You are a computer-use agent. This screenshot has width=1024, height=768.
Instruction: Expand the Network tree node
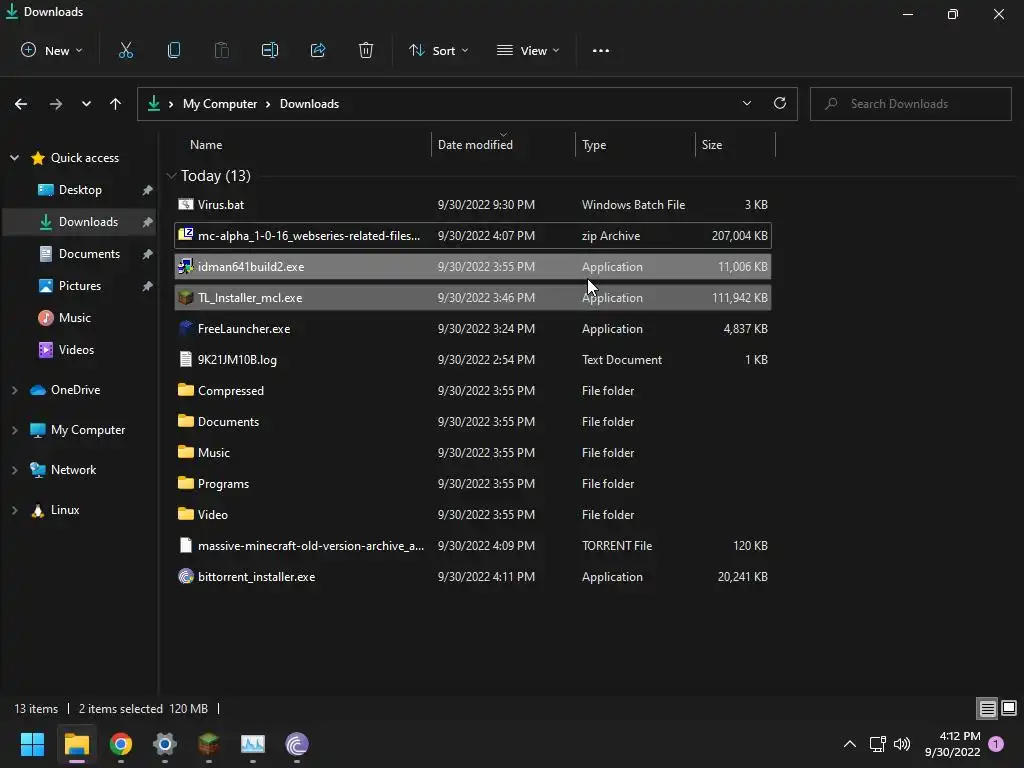(14, 470)
